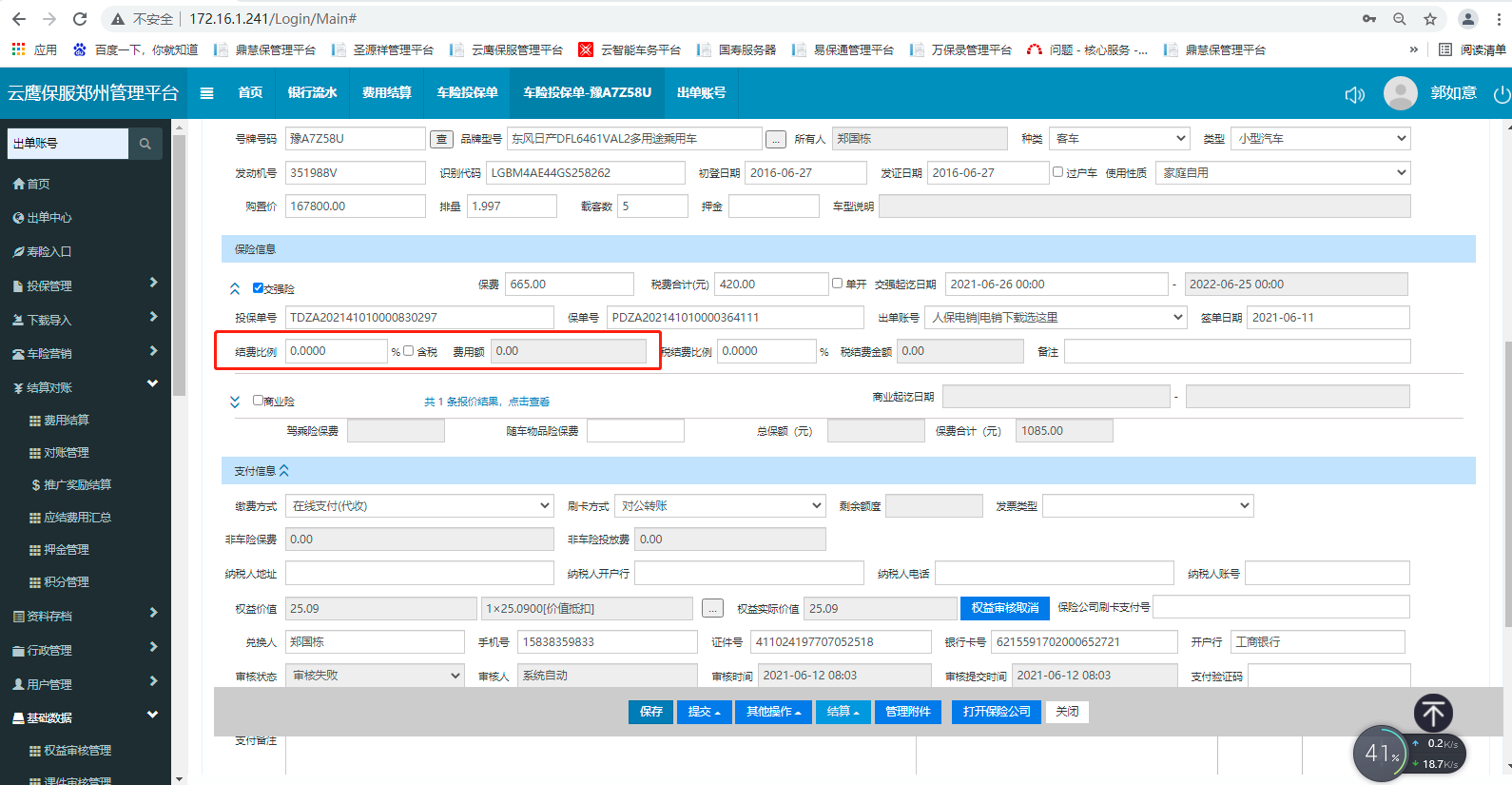Click the power logout icon

(x=1502, y=94)
